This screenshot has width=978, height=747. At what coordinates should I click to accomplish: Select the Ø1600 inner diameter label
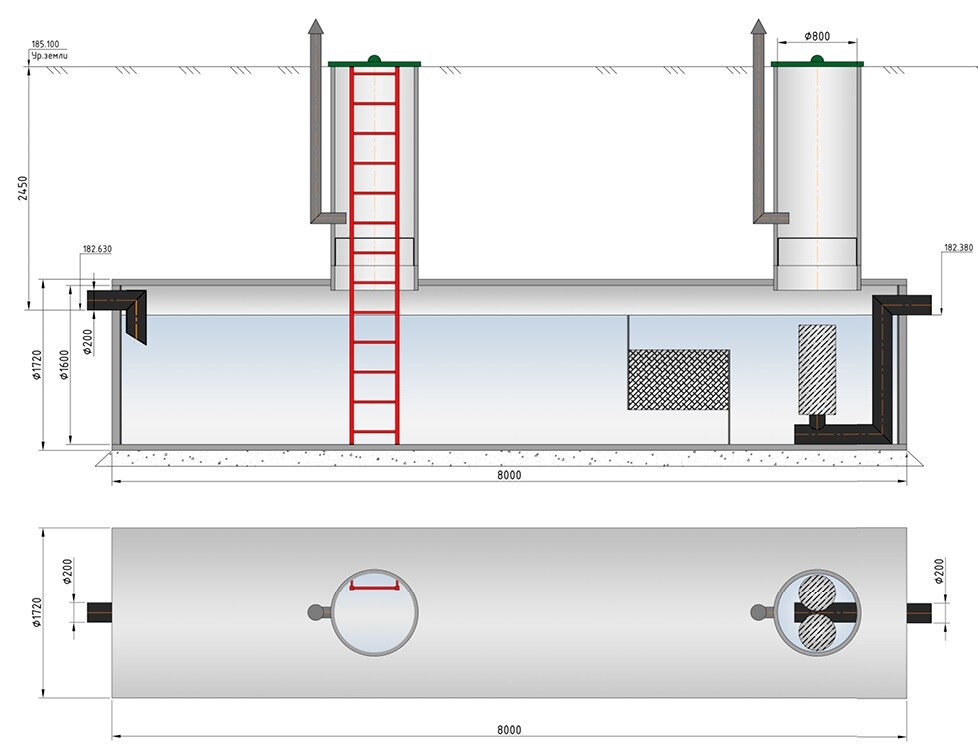click(x=63, y=365)
